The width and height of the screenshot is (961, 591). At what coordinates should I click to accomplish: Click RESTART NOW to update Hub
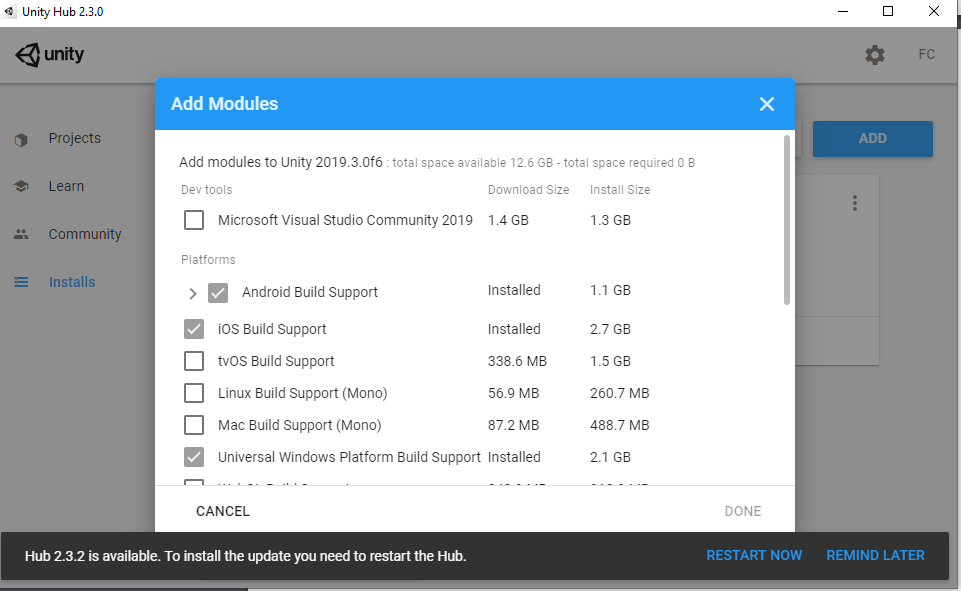click(x=754, y=555)
